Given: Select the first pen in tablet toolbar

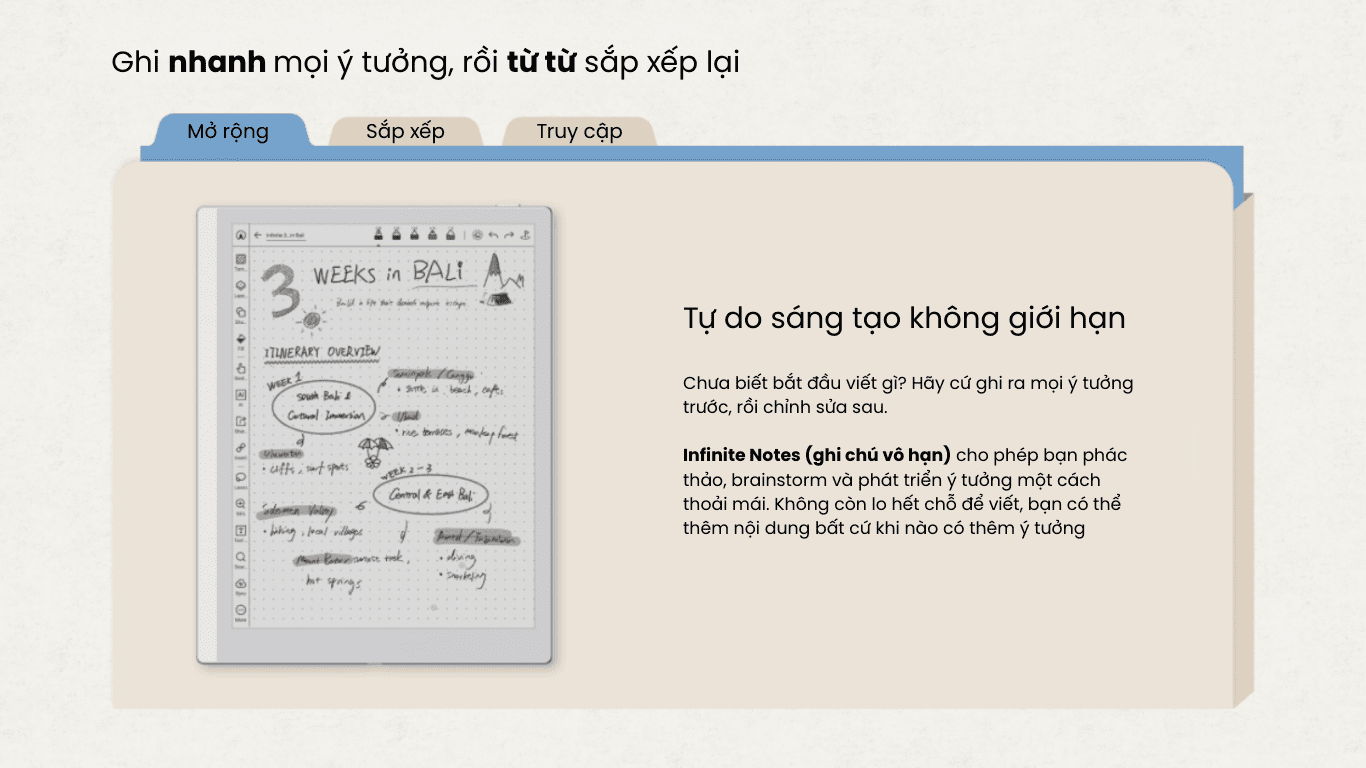Looking at the screenshot, I should click(x=379, y=235).
